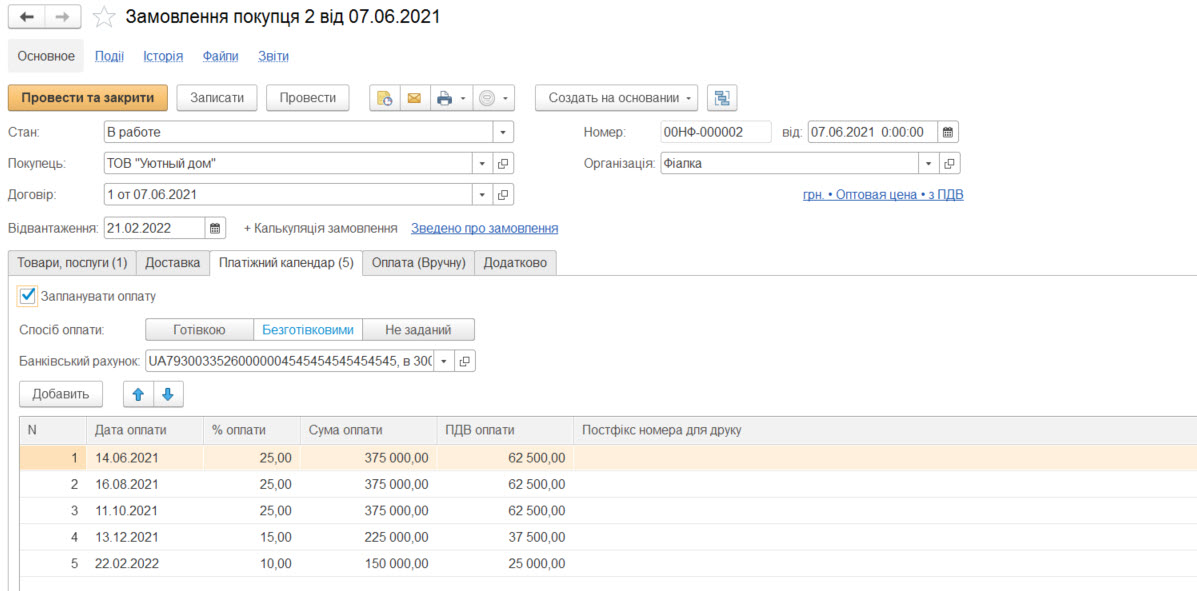Click the printer icon
Viewport: 1197px width, 591px height.
tap(442, 98)
